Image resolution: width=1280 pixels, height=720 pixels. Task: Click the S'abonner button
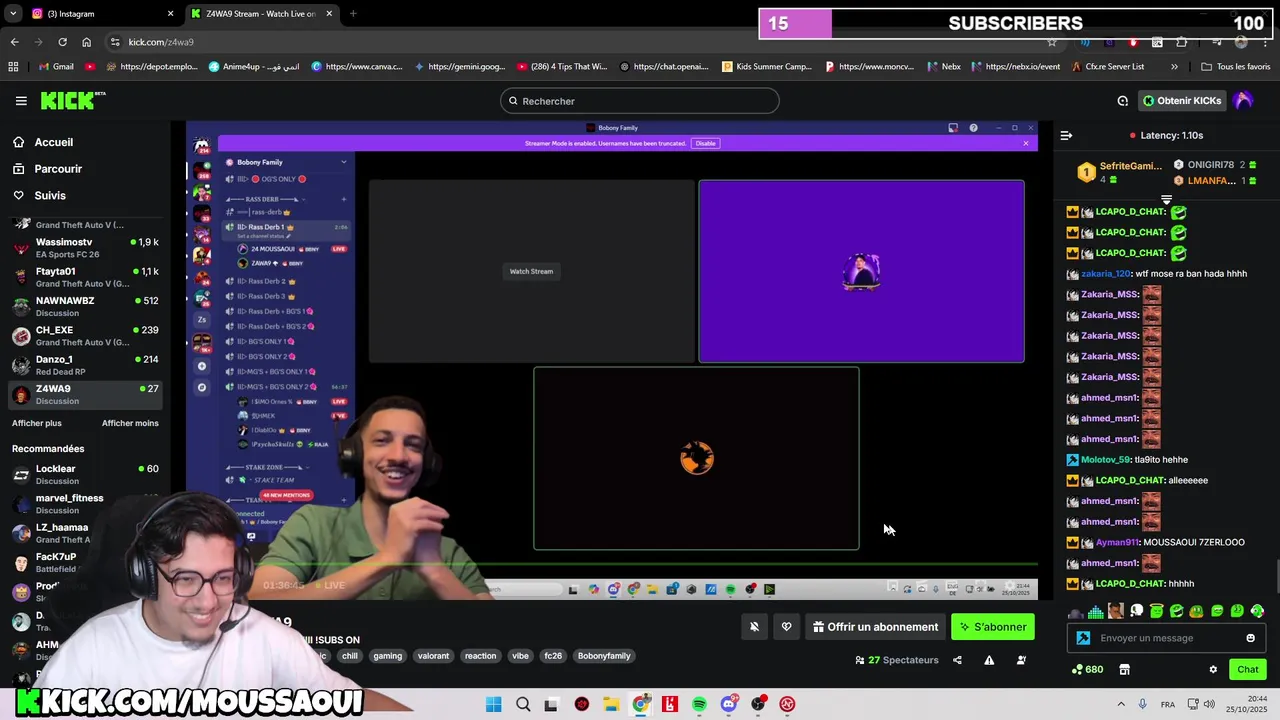[993, 627]
